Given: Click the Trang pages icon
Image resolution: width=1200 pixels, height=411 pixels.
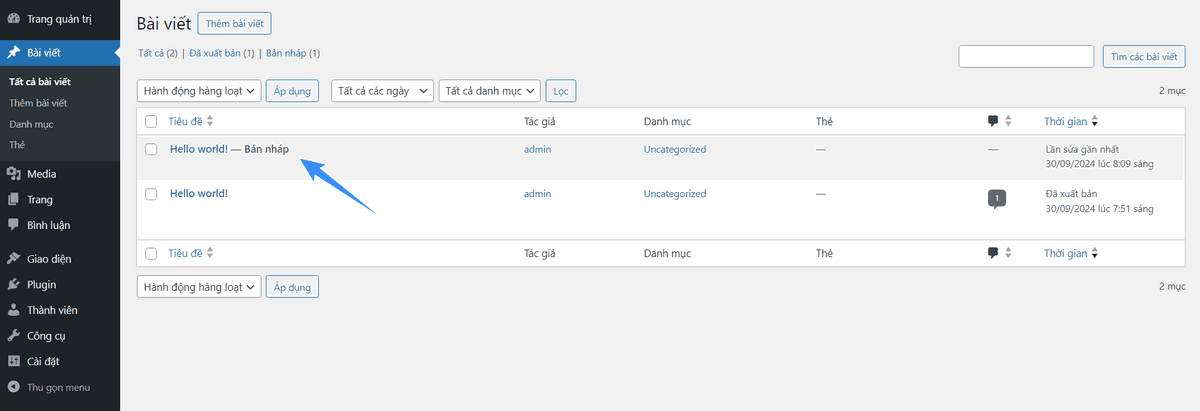Looking at the screenshot, I should coord(13,199).
